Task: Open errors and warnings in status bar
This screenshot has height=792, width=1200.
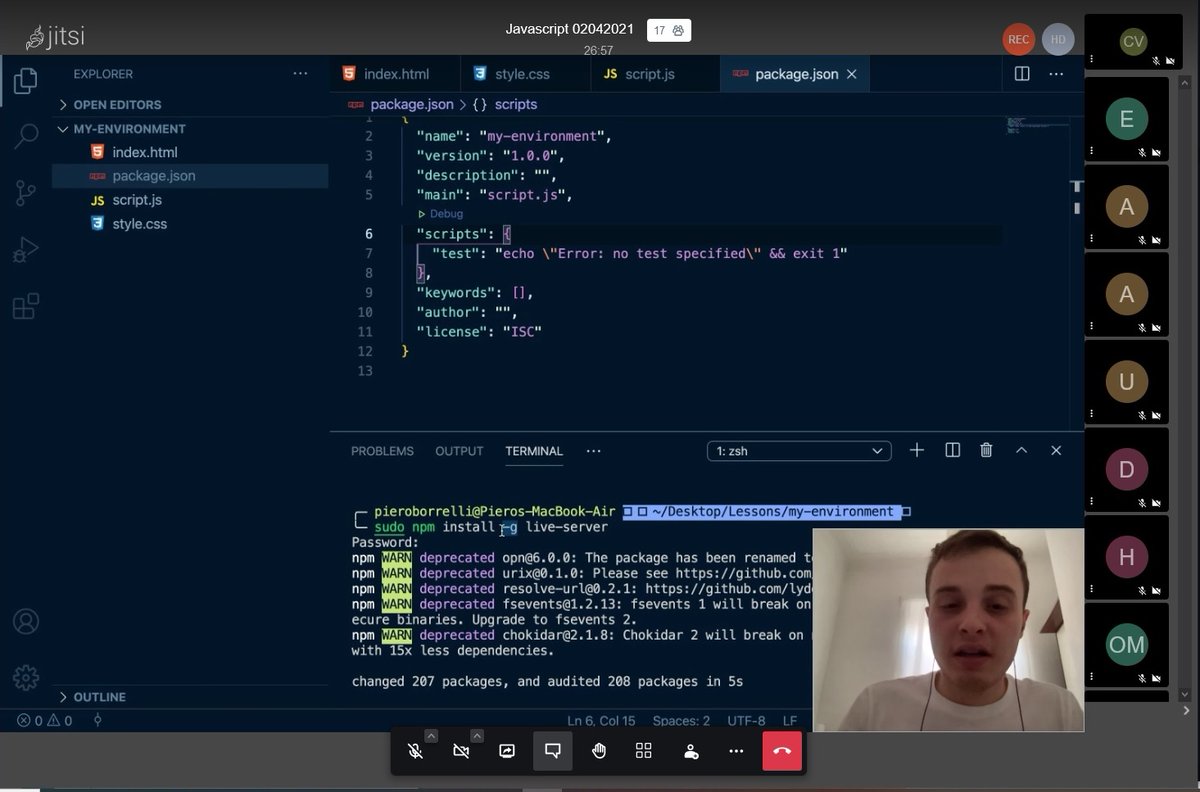Action: click(x=44, y=720)
